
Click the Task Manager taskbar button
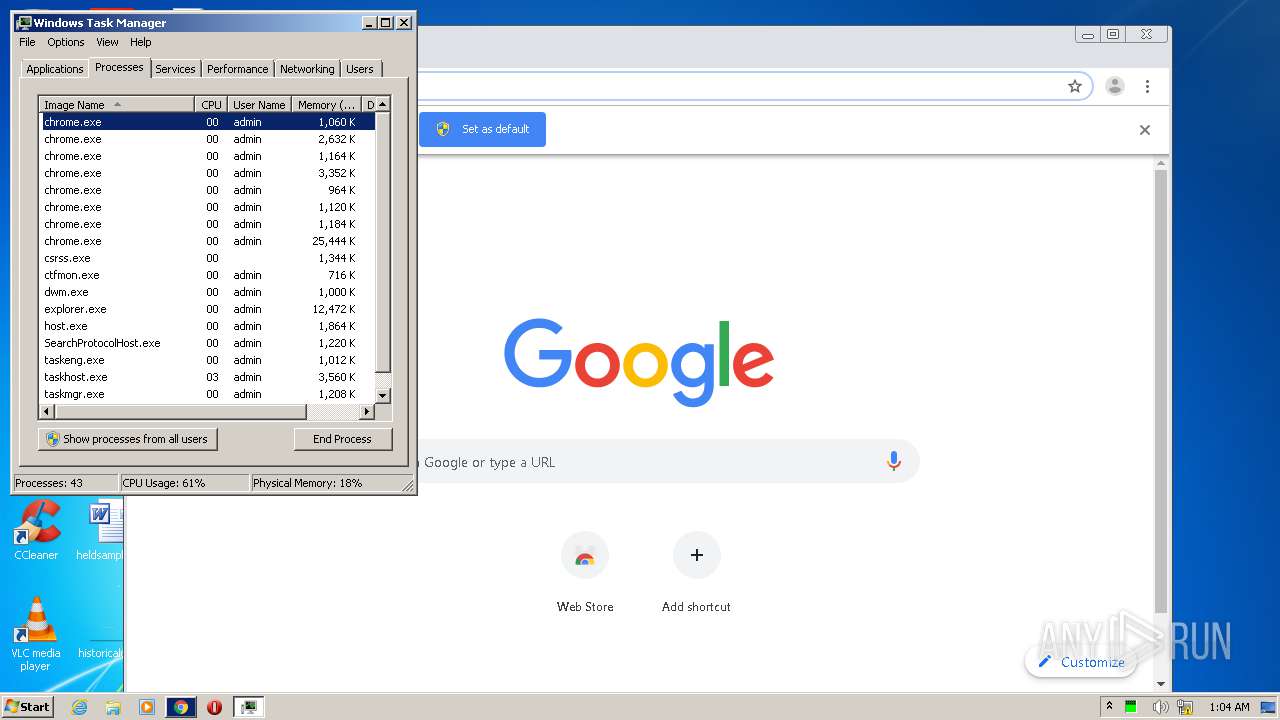[248, 707]
